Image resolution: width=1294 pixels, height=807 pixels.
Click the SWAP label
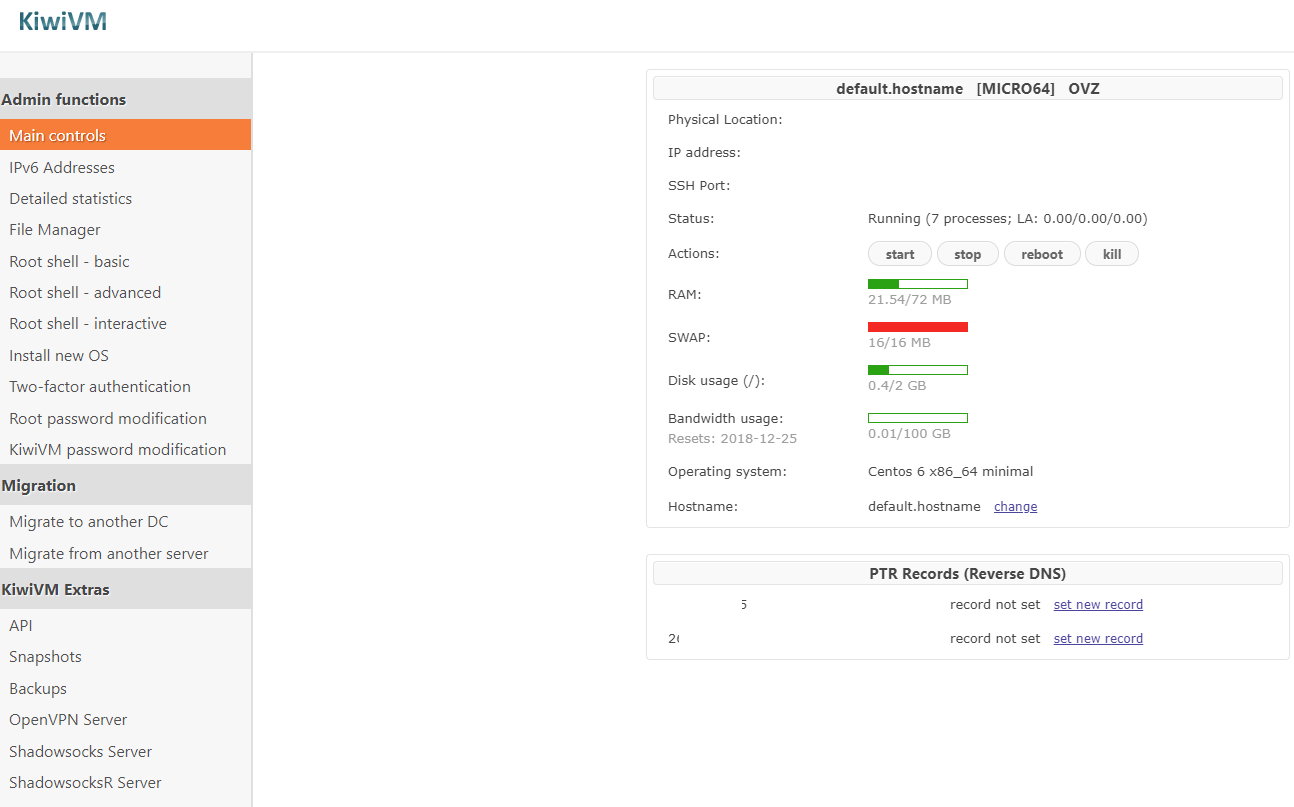point(689,337)
